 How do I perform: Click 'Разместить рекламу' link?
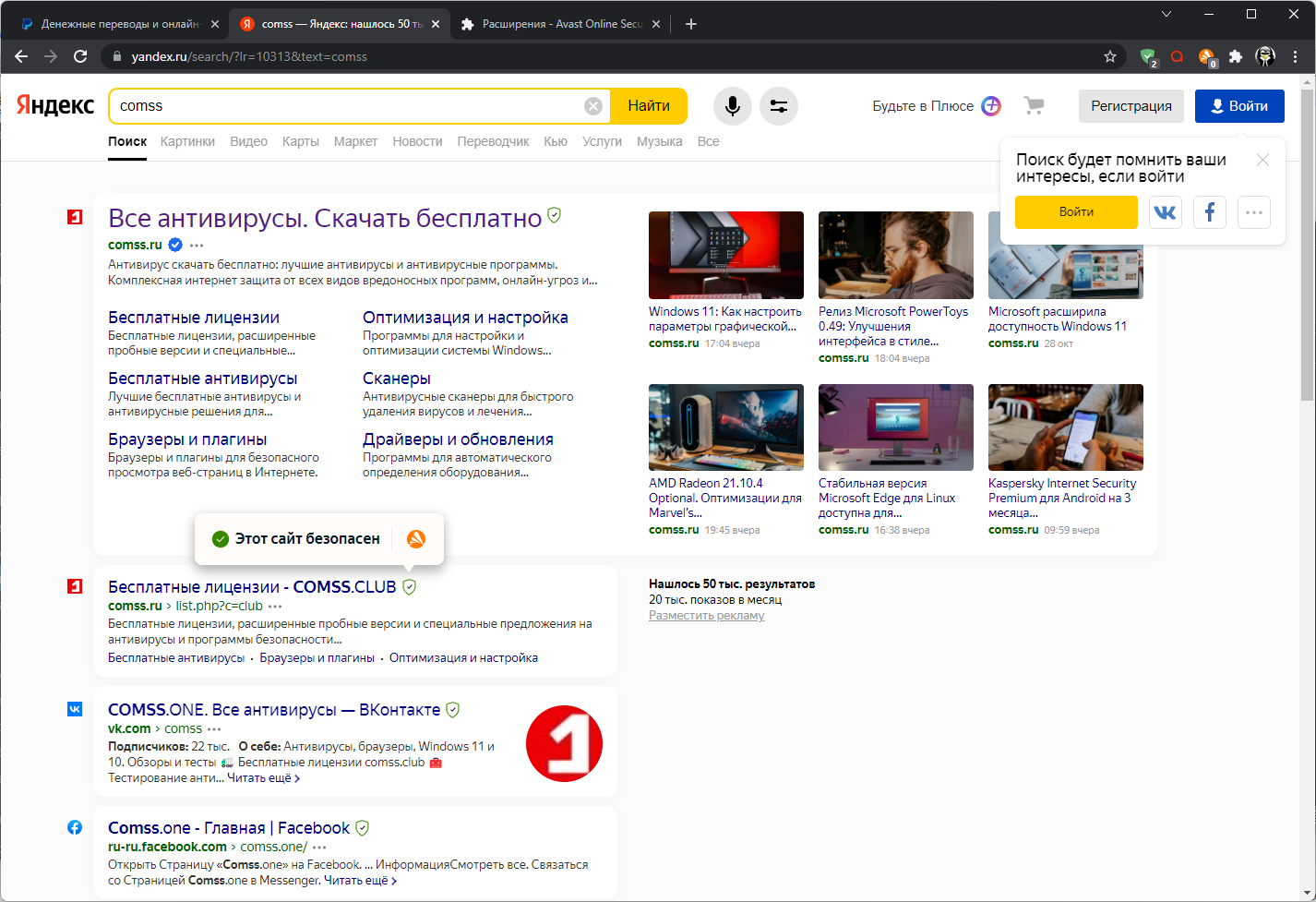tap(706, 616)
